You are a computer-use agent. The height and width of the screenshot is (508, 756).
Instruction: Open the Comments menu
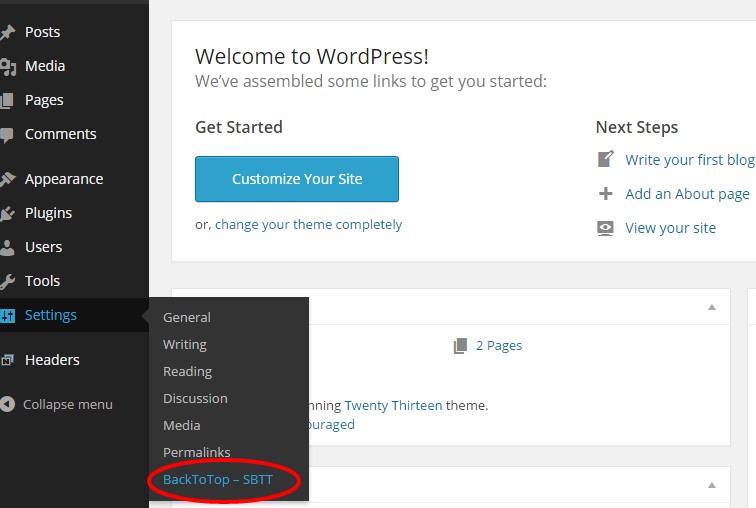61,134
